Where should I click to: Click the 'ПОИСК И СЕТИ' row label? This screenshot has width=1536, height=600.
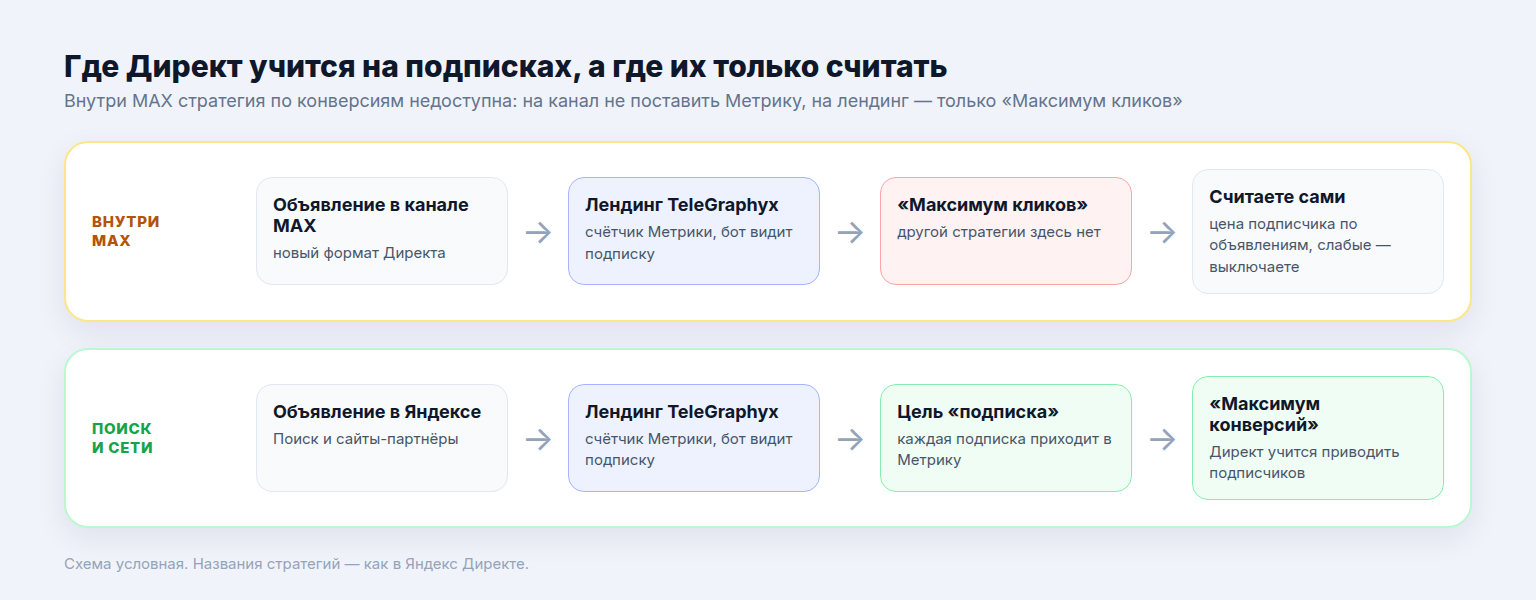122,438
